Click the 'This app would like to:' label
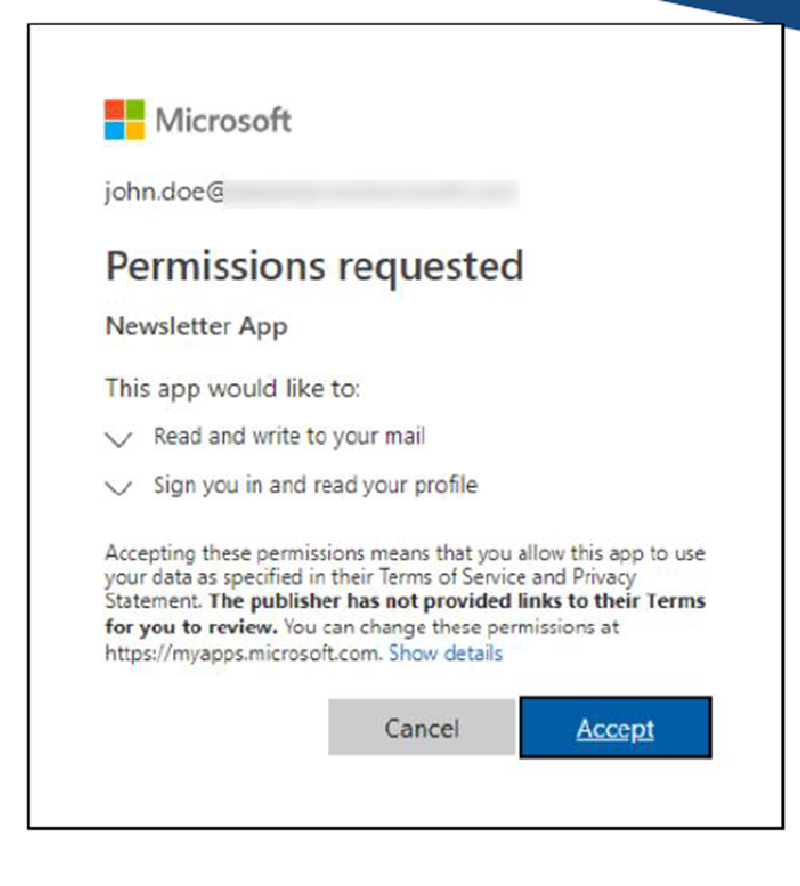Screen dimensions: 800x886 [233, 389]
